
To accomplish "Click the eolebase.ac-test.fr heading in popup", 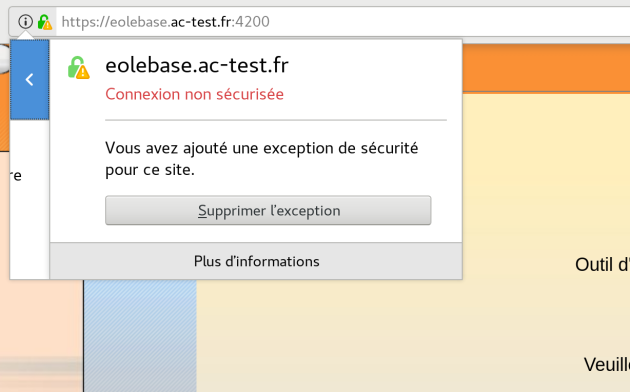I will click(197, 65).
